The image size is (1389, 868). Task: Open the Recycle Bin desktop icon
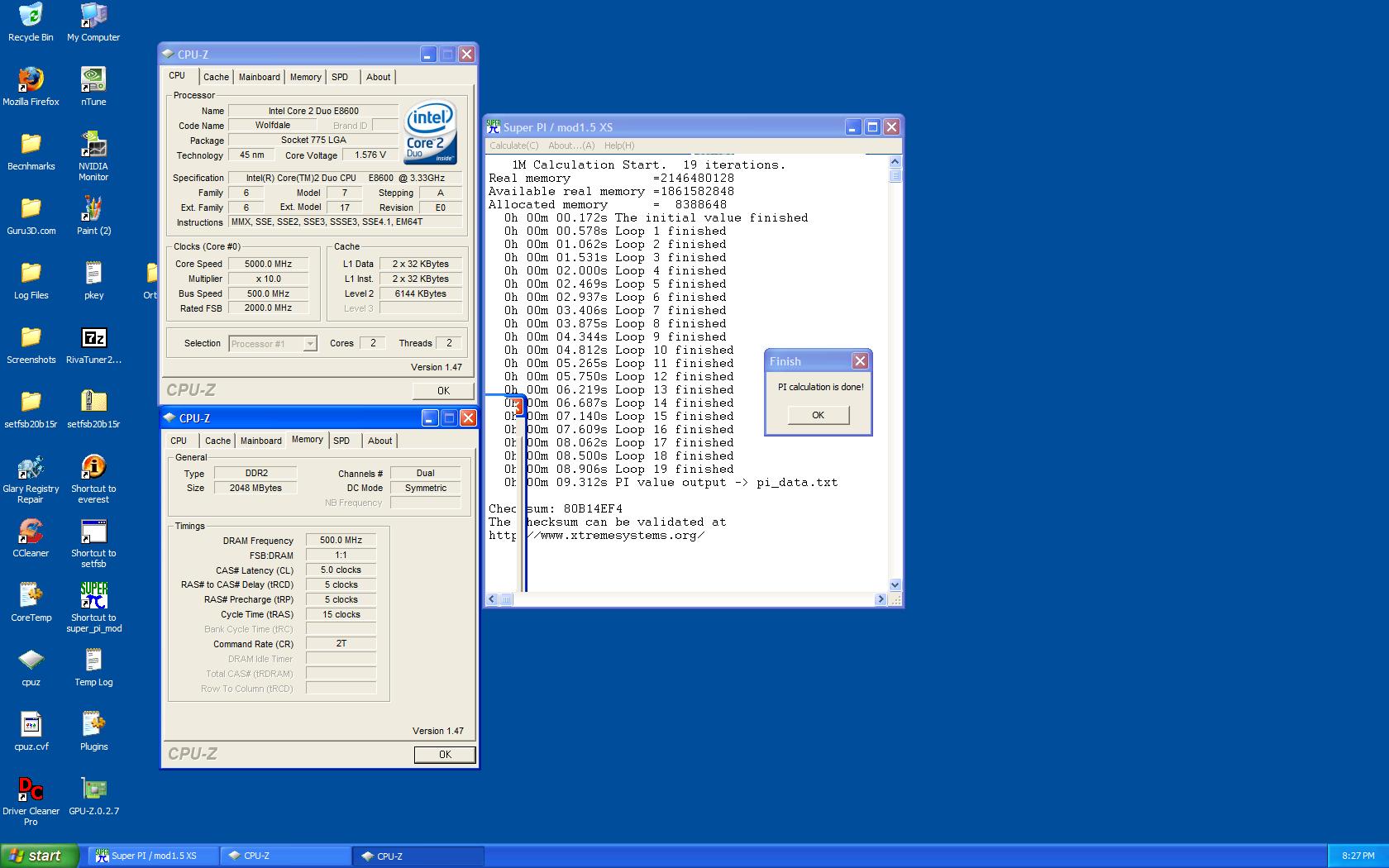[31, 22]
